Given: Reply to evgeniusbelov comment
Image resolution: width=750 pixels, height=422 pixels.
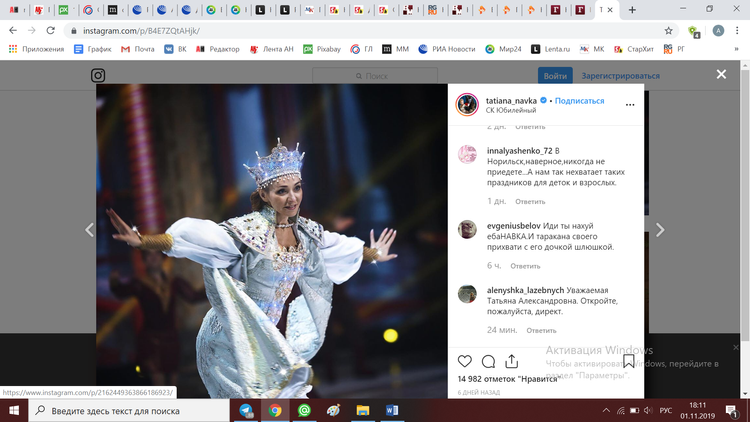Looking at the screenshot, I should [525, 266].
